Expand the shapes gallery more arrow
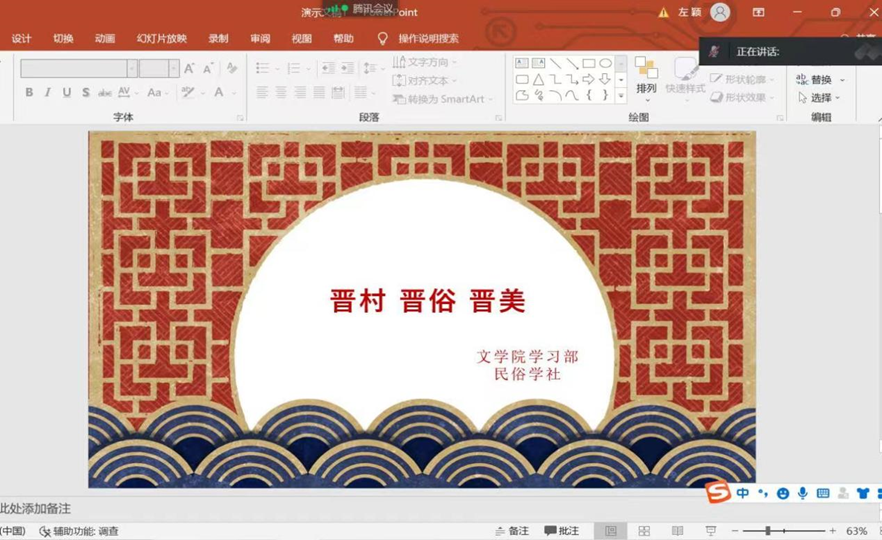 (x=620, y=95)
